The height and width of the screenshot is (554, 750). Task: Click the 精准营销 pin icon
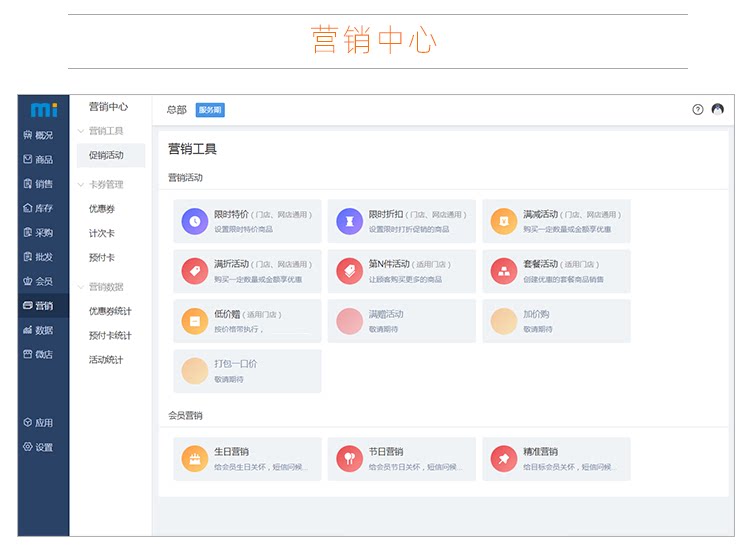[x=504, y=458]
